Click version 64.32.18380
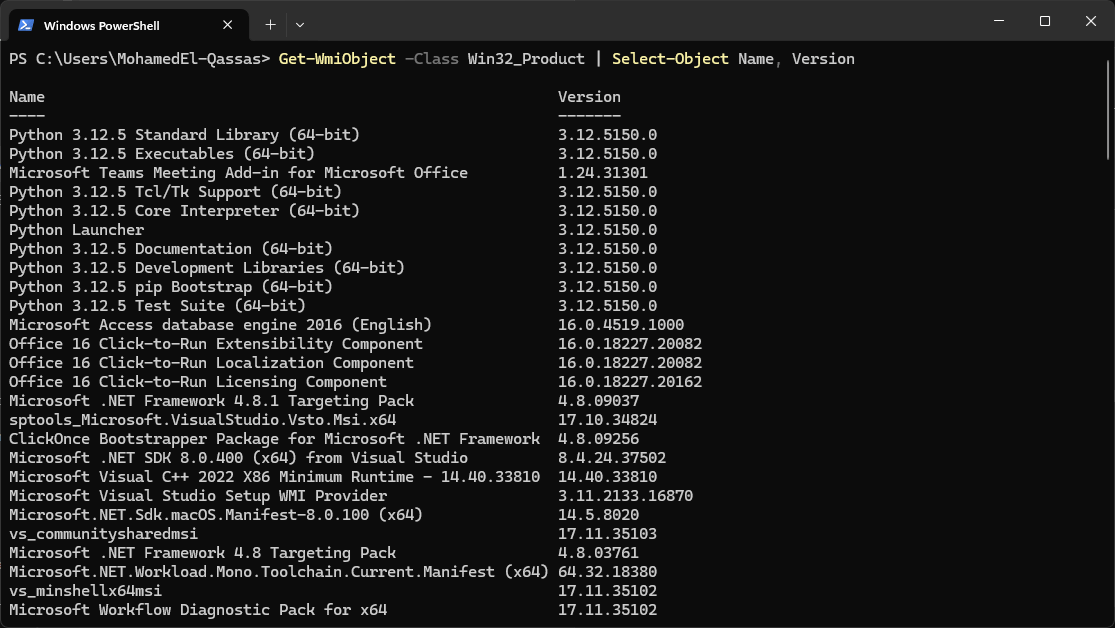 tap(607, 572)
